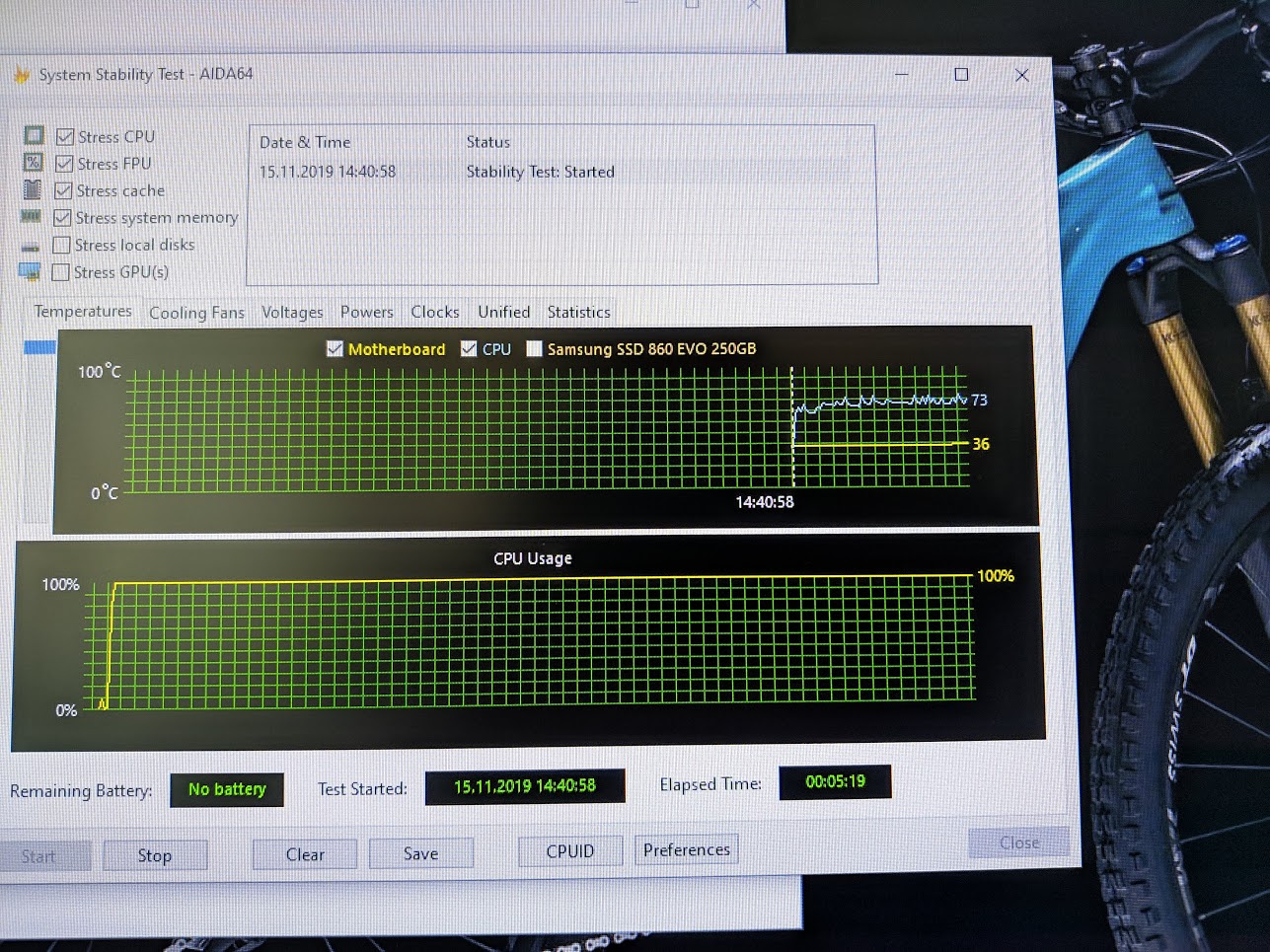
Task: Click the 15.11.2019 14:40:58 log date entry
Action: 328,172
